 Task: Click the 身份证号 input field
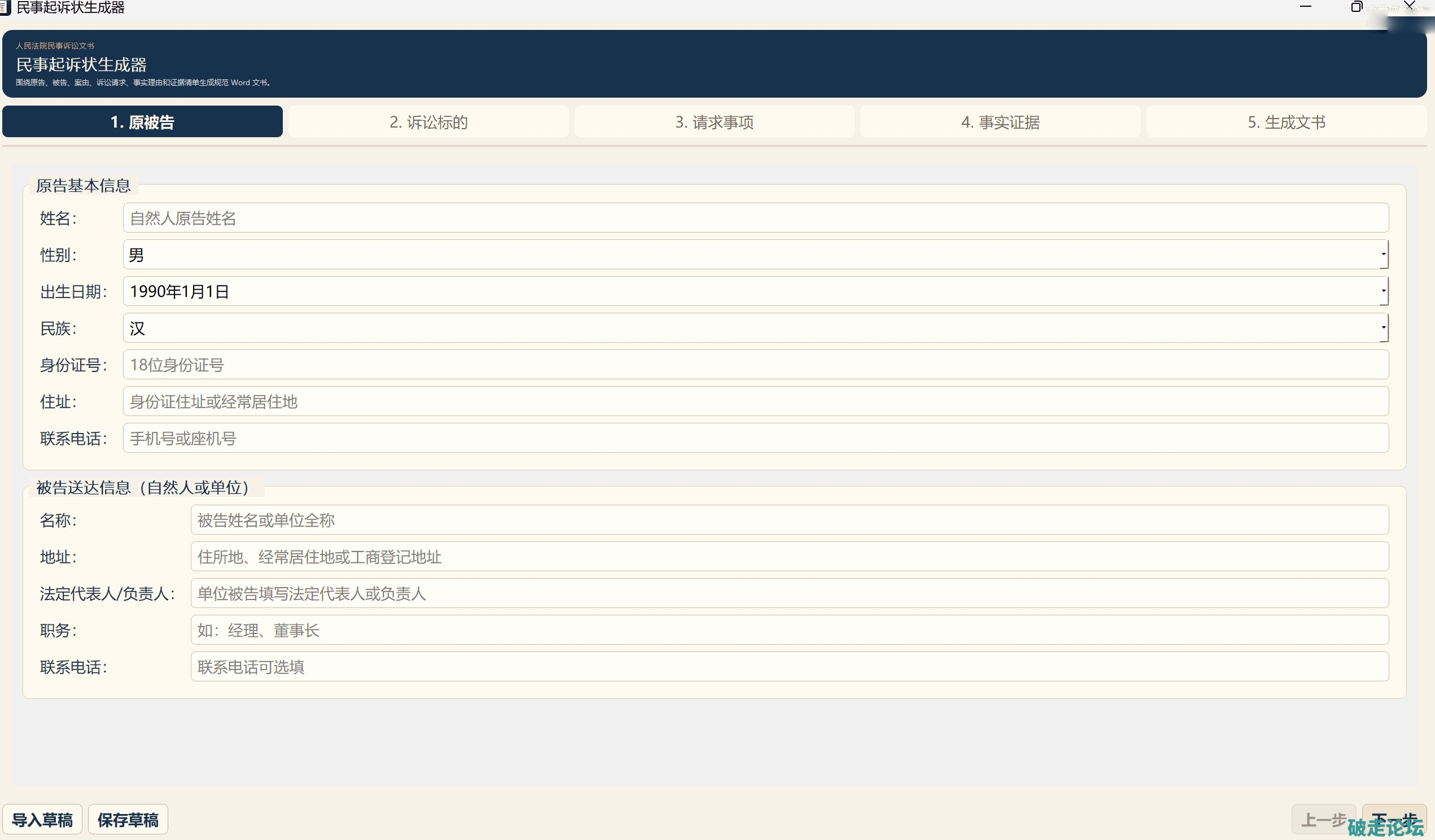[x=755, y=365]
